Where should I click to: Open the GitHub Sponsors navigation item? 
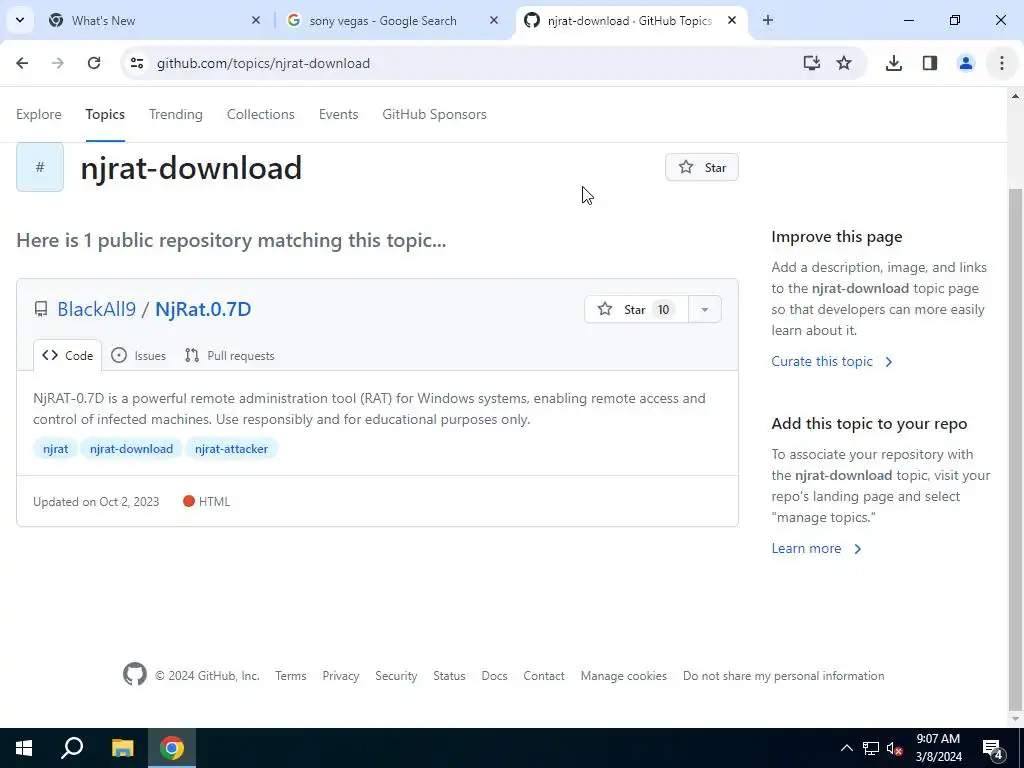tap(434, 114)
